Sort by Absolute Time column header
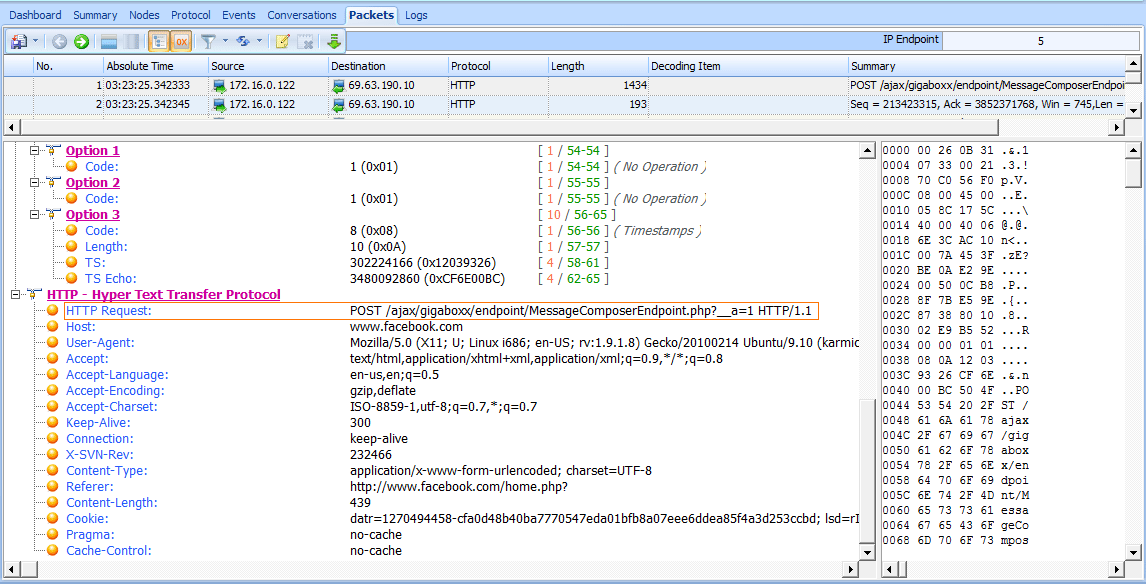1146x584 pixels. pos(155,67)
